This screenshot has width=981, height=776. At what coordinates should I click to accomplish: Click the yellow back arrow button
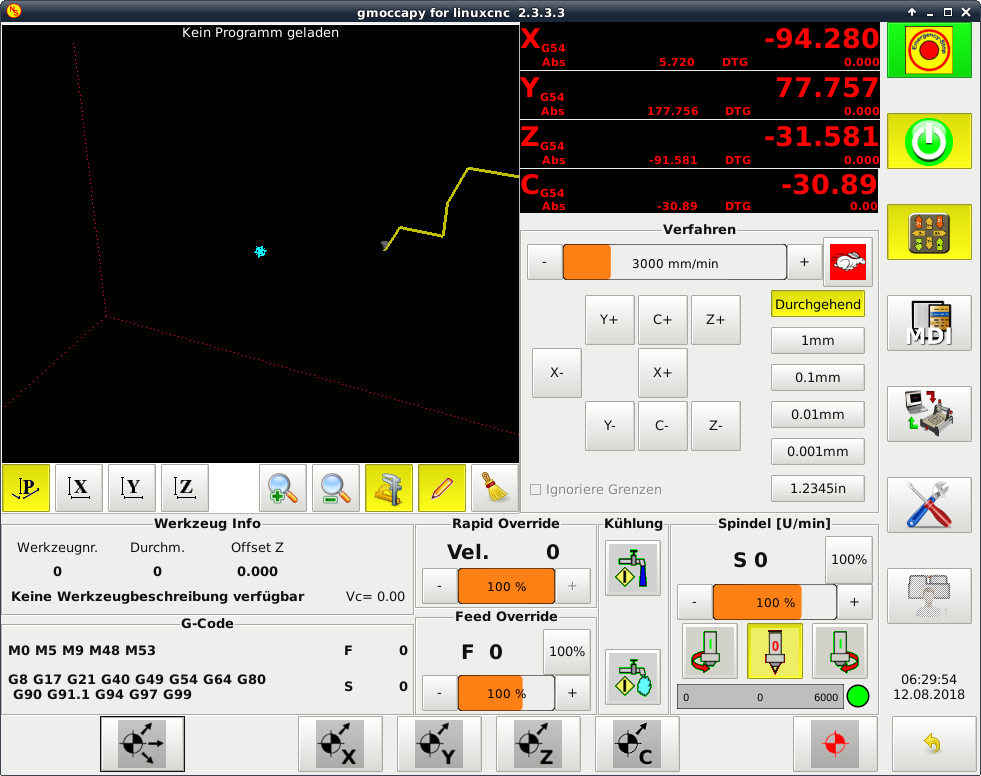pyautogui.click(x=933, y=744)
